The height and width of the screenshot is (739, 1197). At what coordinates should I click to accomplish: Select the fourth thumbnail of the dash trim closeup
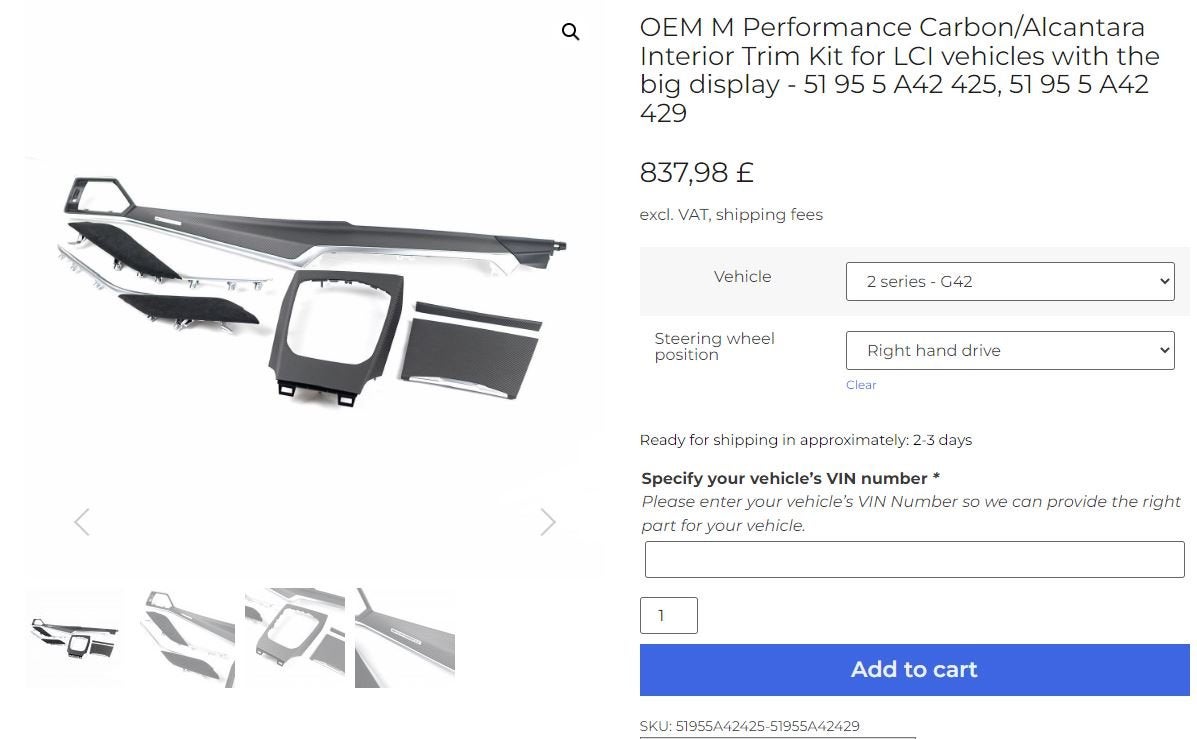[x=405, y=637]
